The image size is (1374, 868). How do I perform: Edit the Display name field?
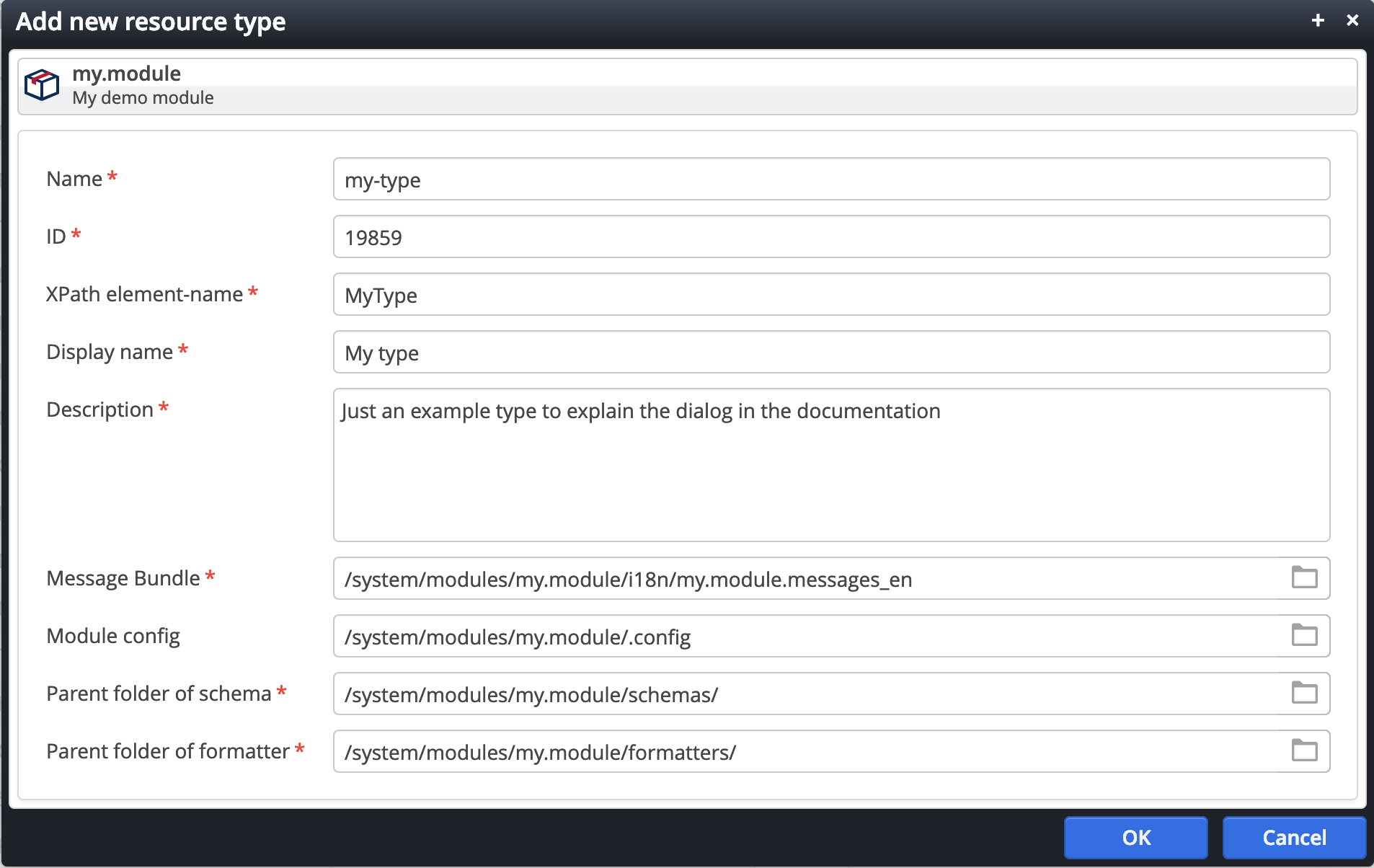tap(831, 352)
